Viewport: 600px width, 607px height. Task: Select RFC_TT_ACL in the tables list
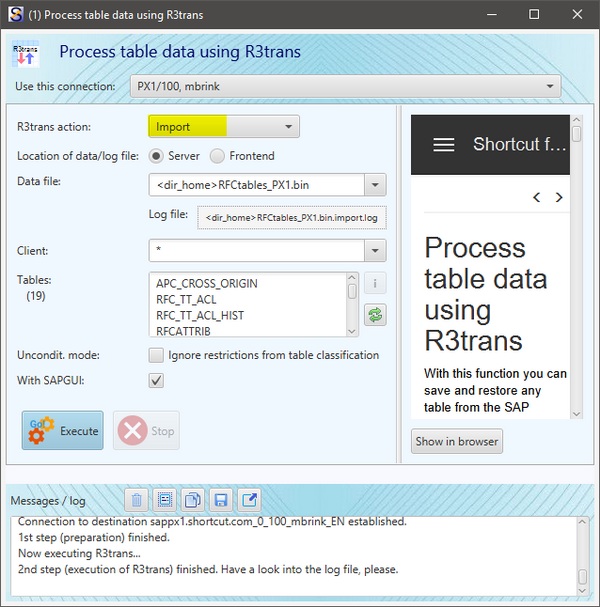tap(186, 299)
